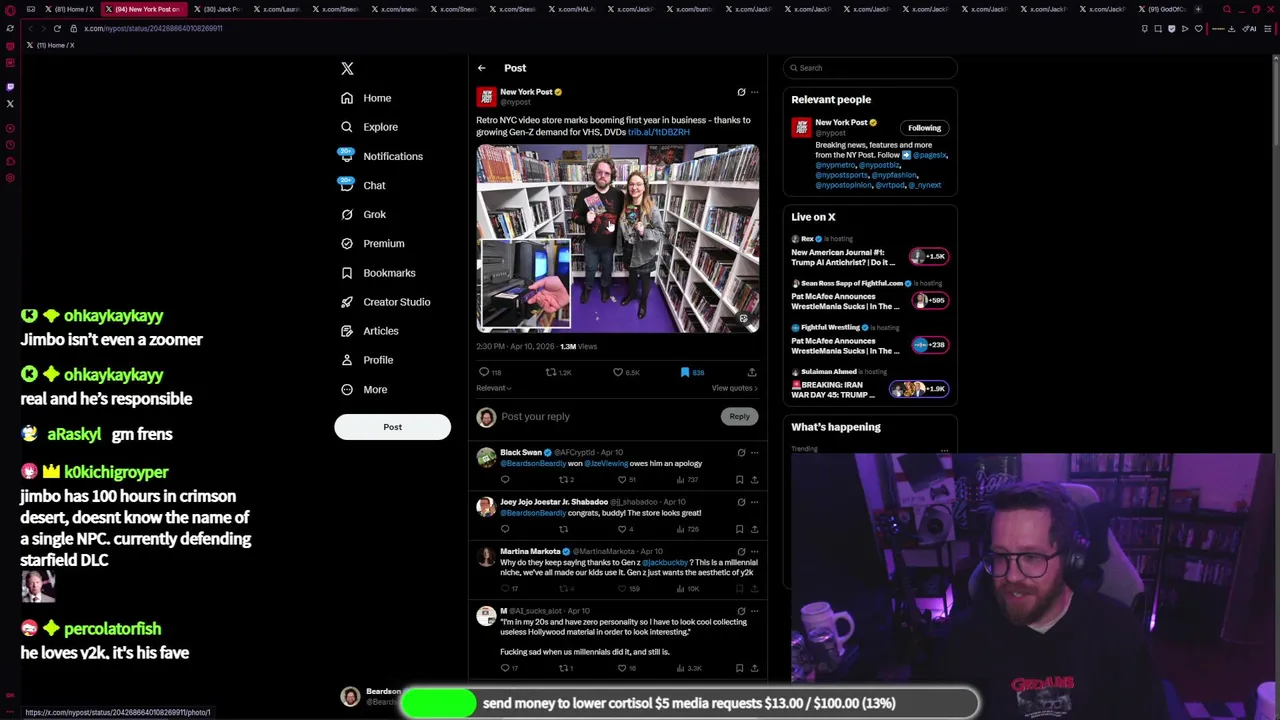Click the search magnifier in X search box

(794, 68)
